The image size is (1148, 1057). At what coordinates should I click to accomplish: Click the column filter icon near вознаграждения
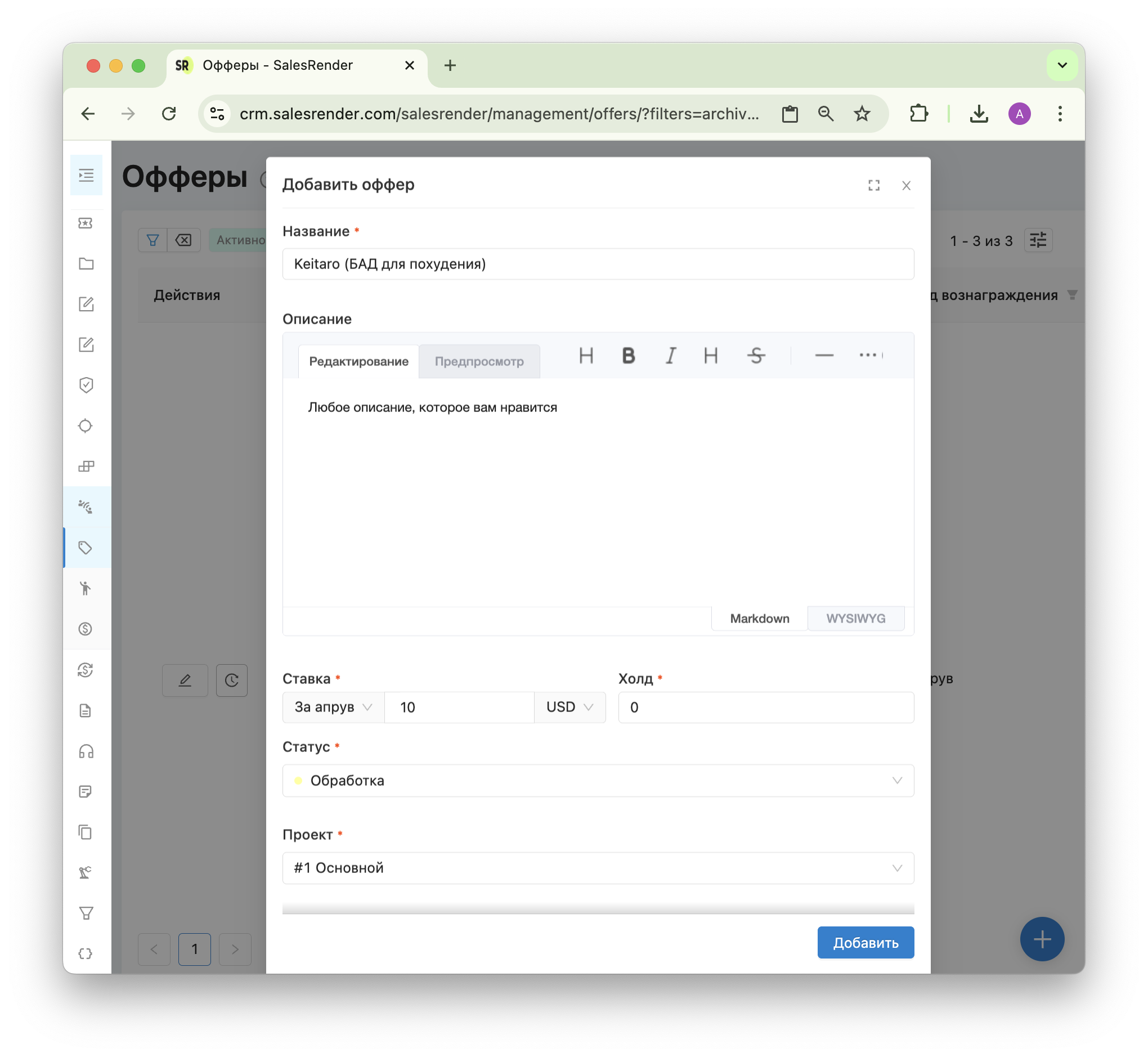[1073, 295]
